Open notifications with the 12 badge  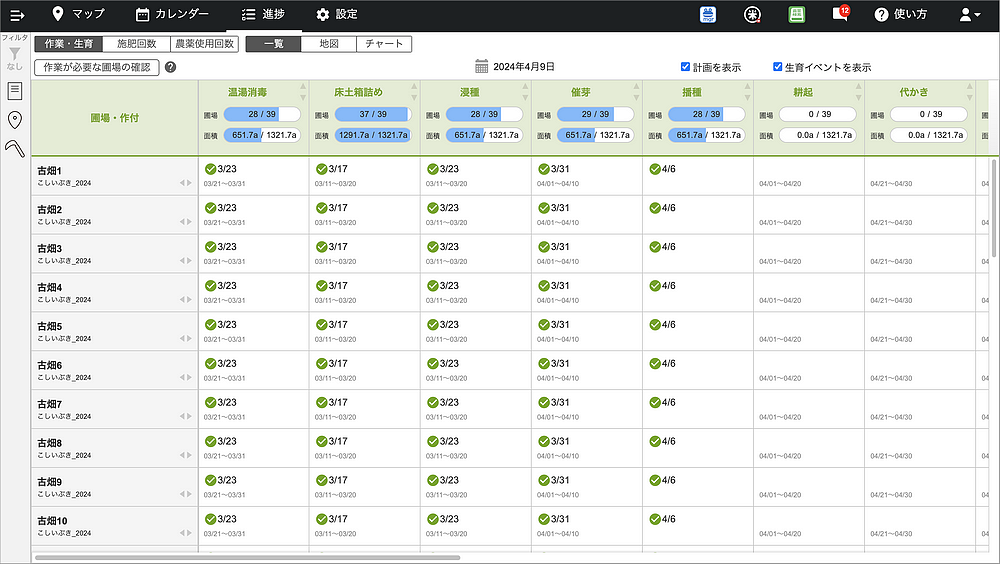click(840, 15)
